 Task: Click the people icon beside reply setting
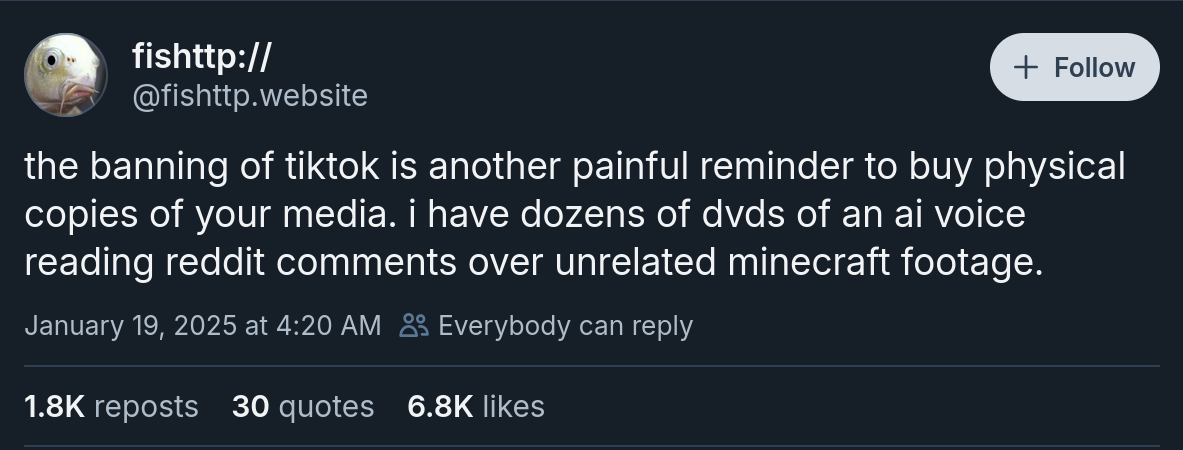[413, 325]
